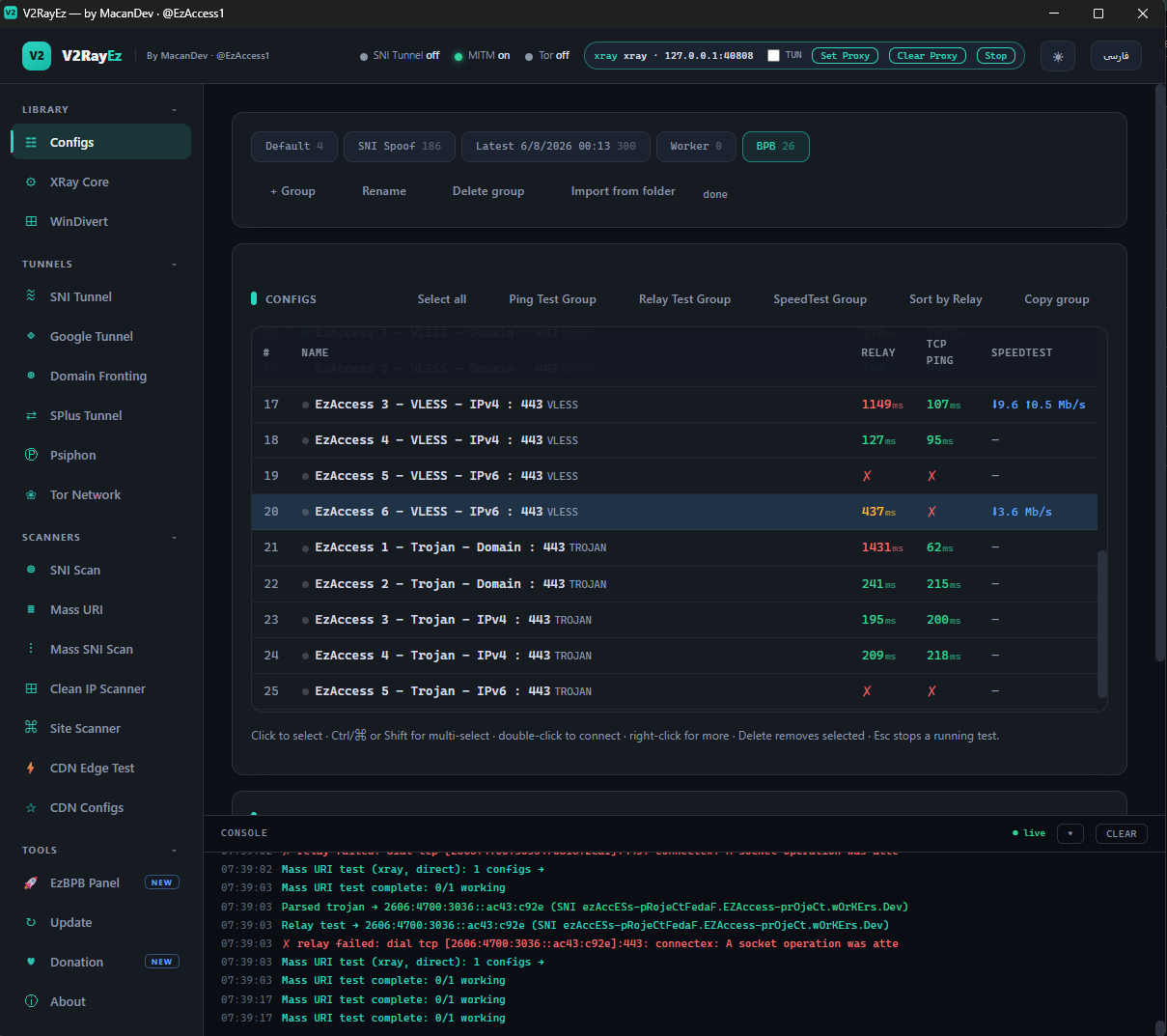The height and width of the screenshot is (1036, 1167).
Task: Run SpeedTest Group
Action: coord(820,299)
